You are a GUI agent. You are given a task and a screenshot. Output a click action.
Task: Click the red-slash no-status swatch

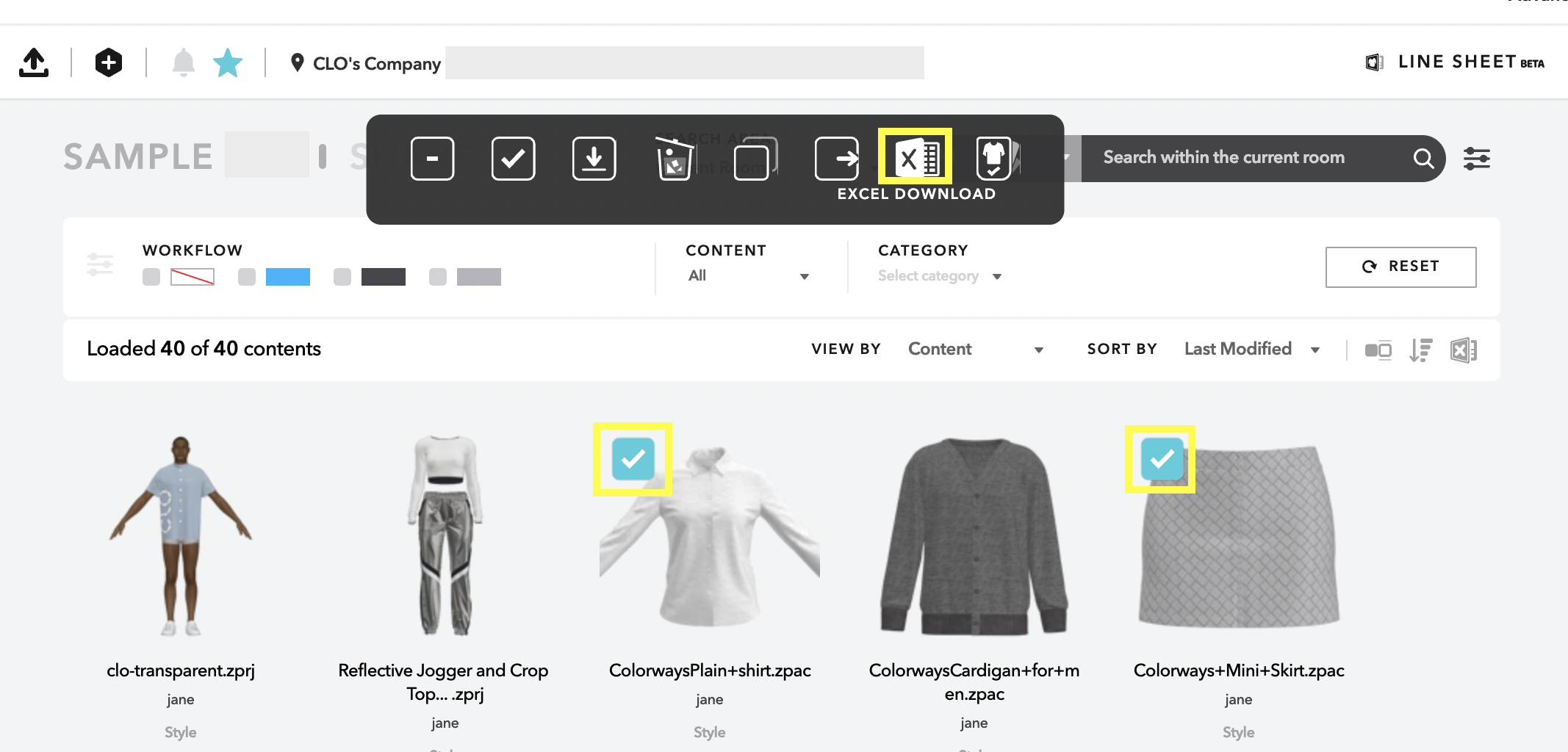(x=193, y=277)
